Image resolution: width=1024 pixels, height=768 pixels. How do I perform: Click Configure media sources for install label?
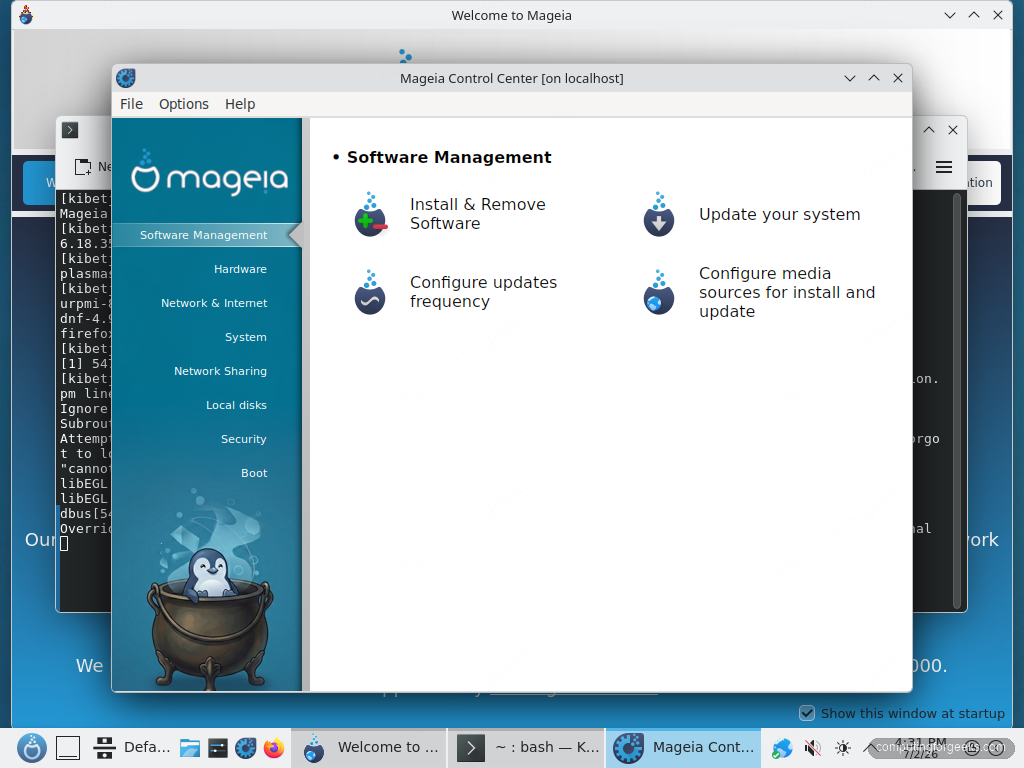click(x=786, y=292)
